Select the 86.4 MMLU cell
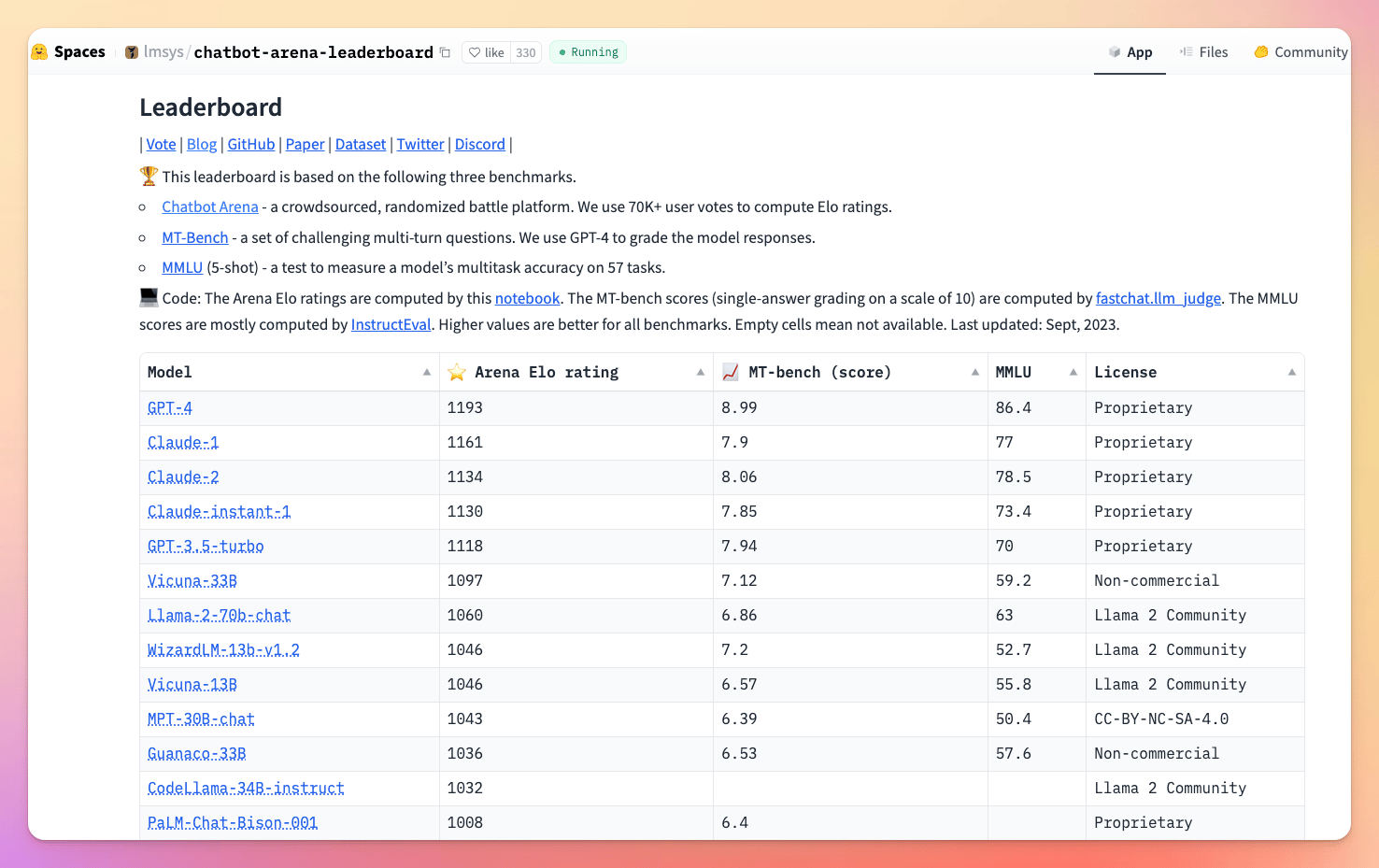Image resolution: width=1379 pixels, height=868 pixels. [1037, 408]
